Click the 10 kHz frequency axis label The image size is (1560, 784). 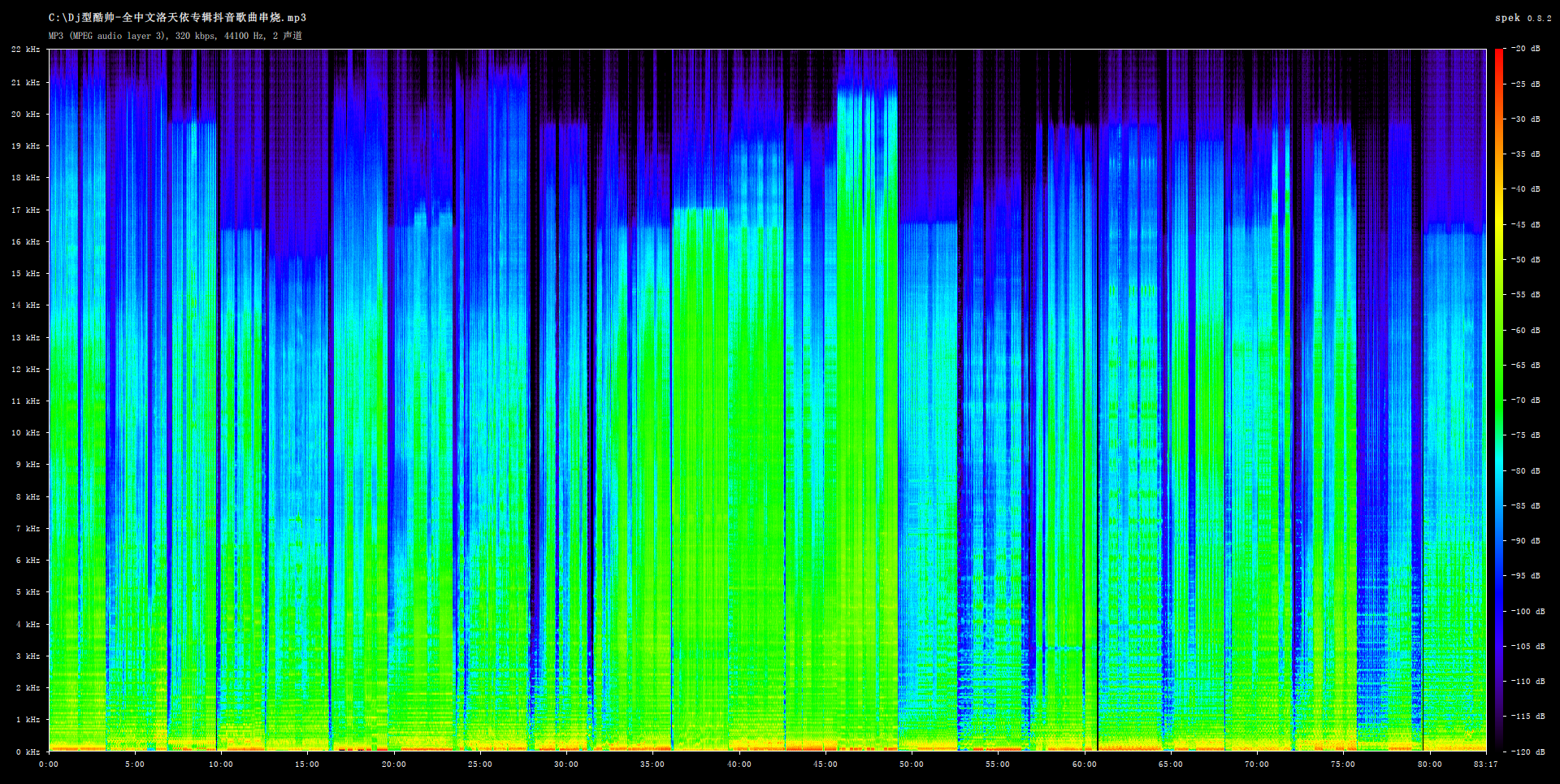click(x=25, y=433)
